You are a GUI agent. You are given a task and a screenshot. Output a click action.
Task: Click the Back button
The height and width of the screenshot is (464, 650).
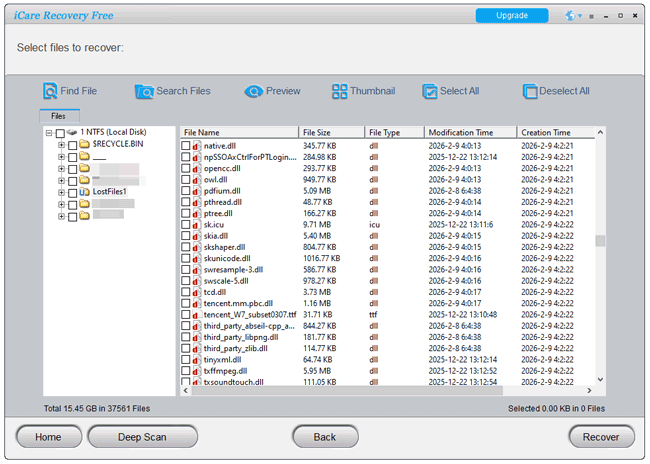(x=325, y=437)
